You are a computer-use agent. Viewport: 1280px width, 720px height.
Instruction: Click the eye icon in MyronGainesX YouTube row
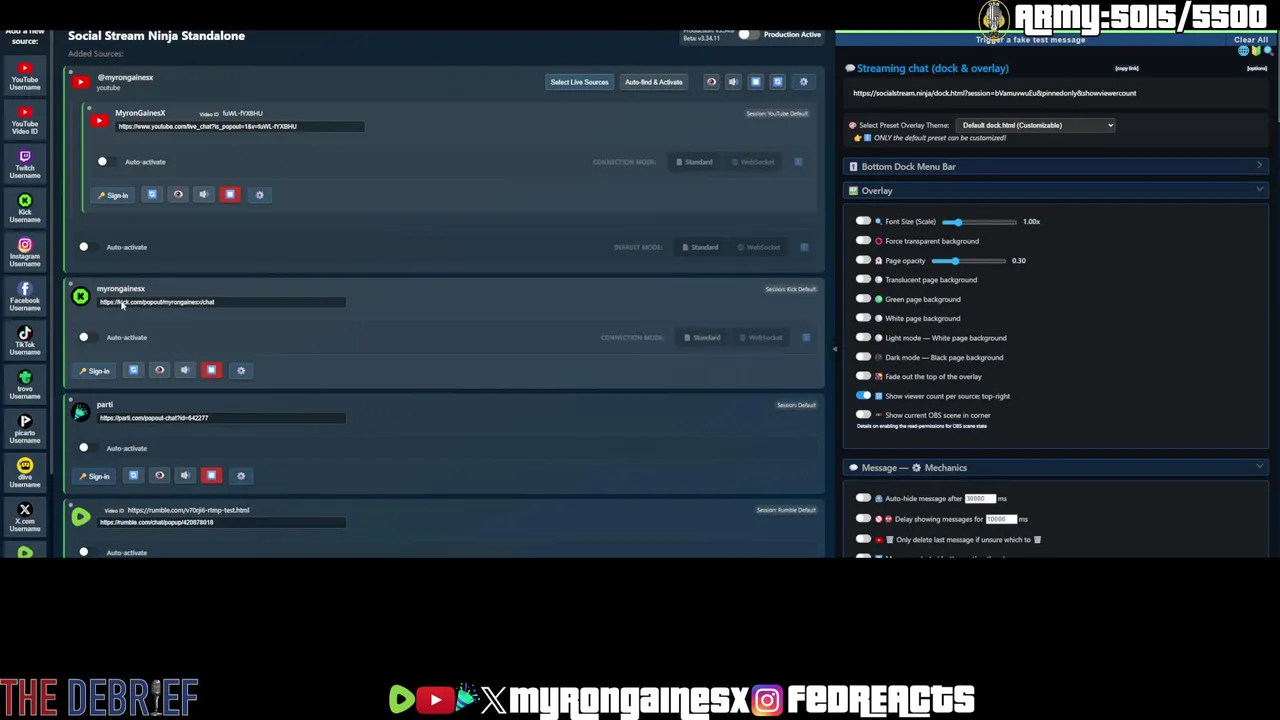(178, 194)
